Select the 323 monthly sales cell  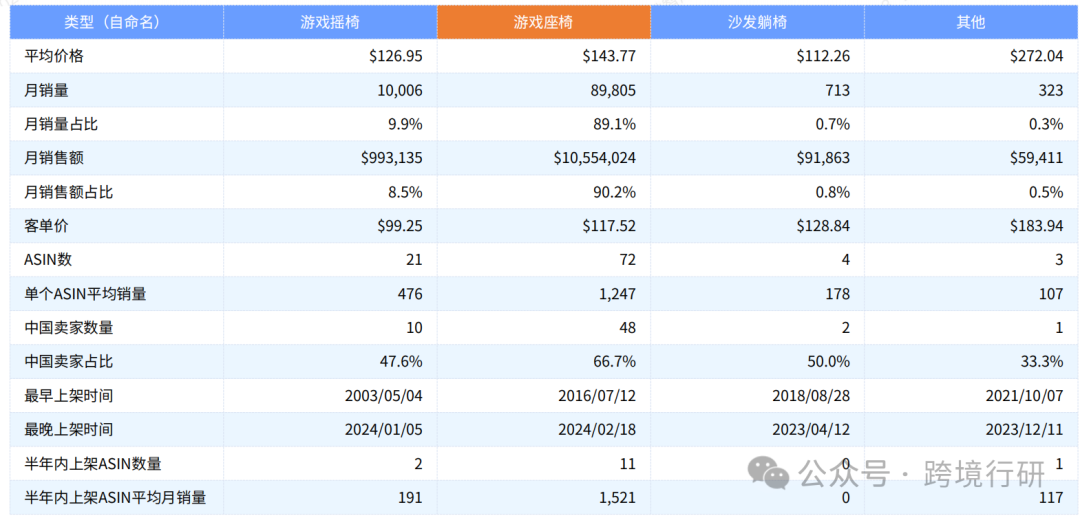1052,91
